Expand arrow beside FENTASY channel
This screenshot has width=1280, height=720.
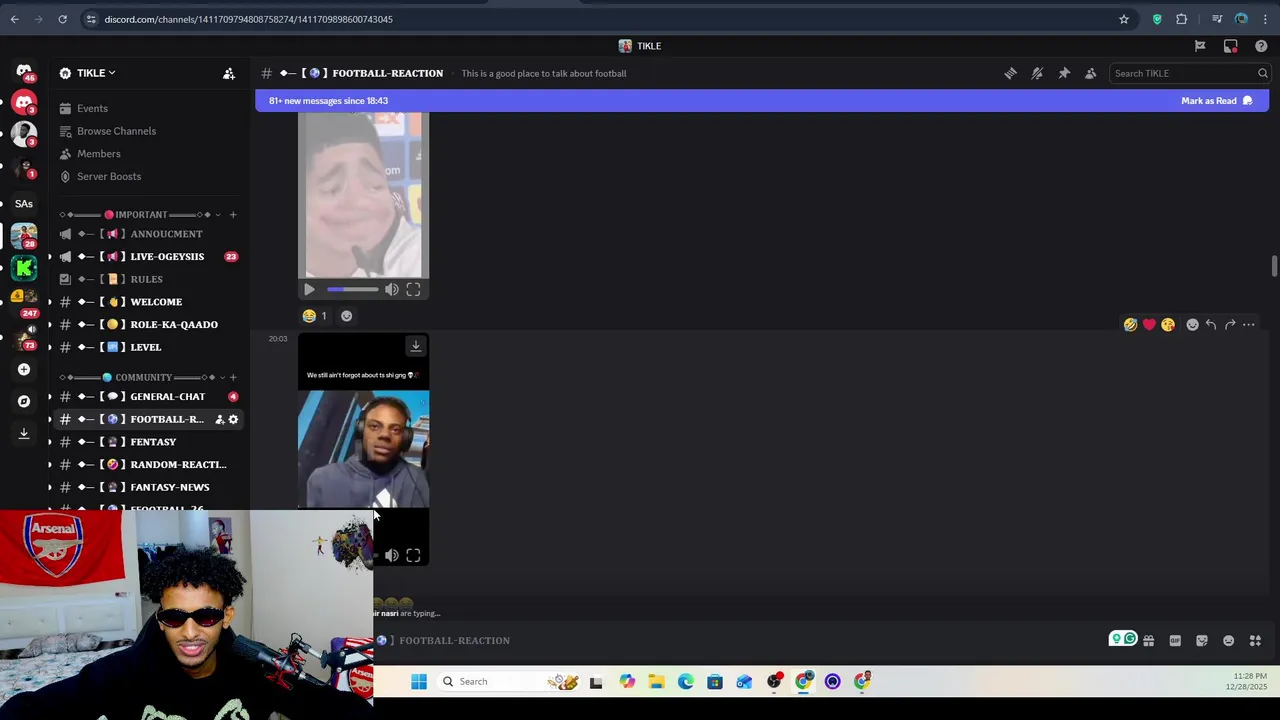pyautogui.click(x=50, y=442)
